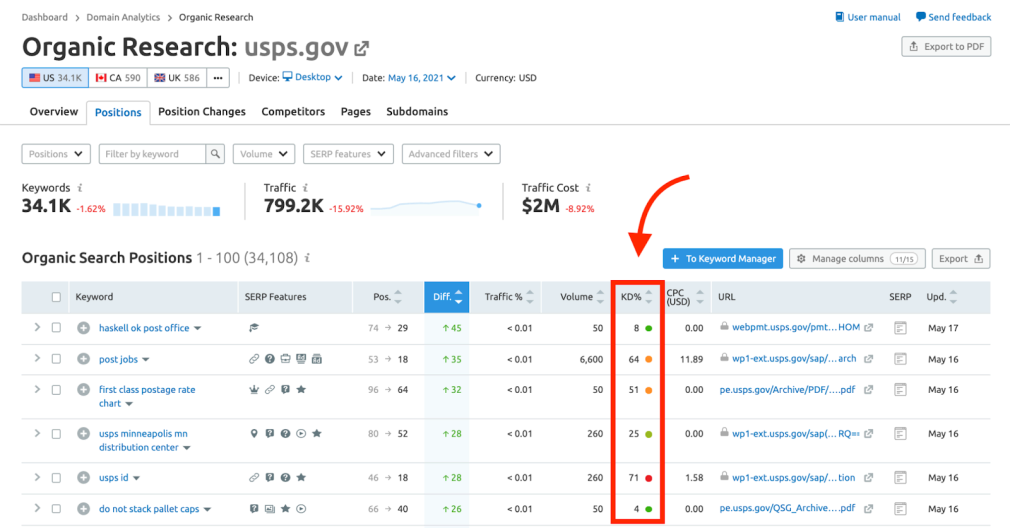Switch to the Position Changes tab
This screenshot has height=528, width=1010.
point(201,112)
